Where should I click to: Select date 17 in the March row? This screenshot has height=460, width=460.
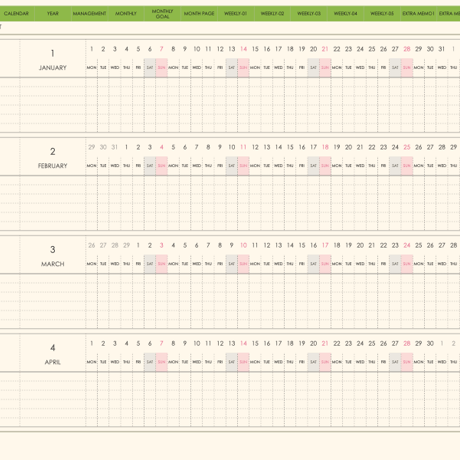pos(325,245)
